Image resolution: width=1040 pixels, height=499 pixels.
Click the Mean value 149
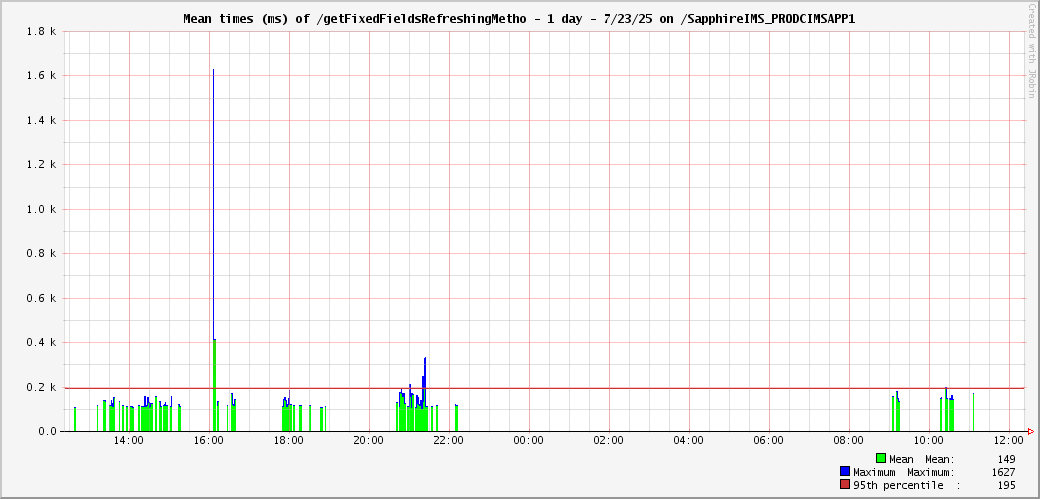1006,459
